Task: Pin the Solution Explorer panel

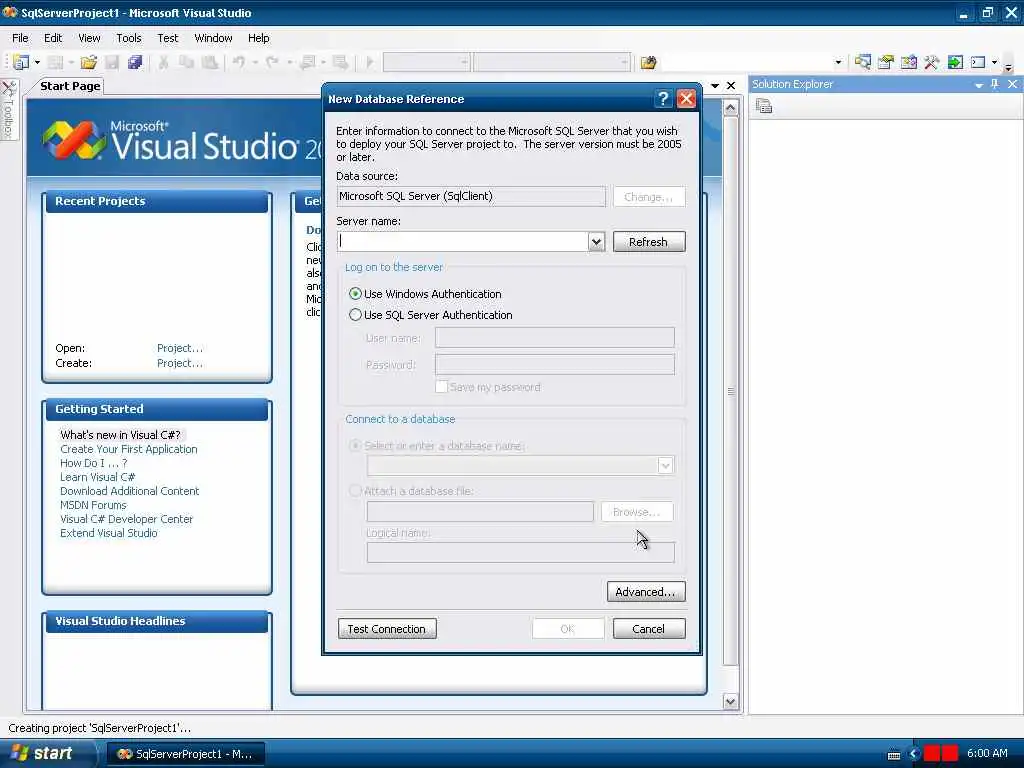Action: coord(995,84)
